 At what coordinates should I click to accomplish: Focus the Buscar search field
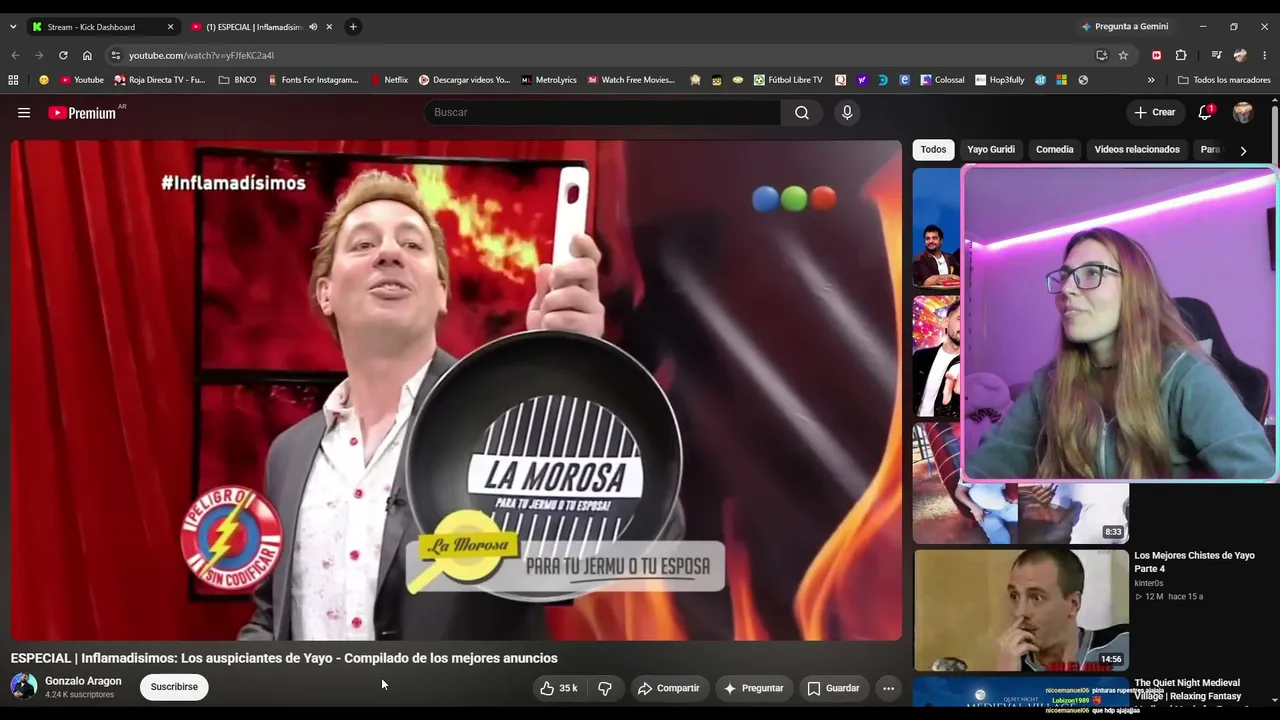click(603, 113)
